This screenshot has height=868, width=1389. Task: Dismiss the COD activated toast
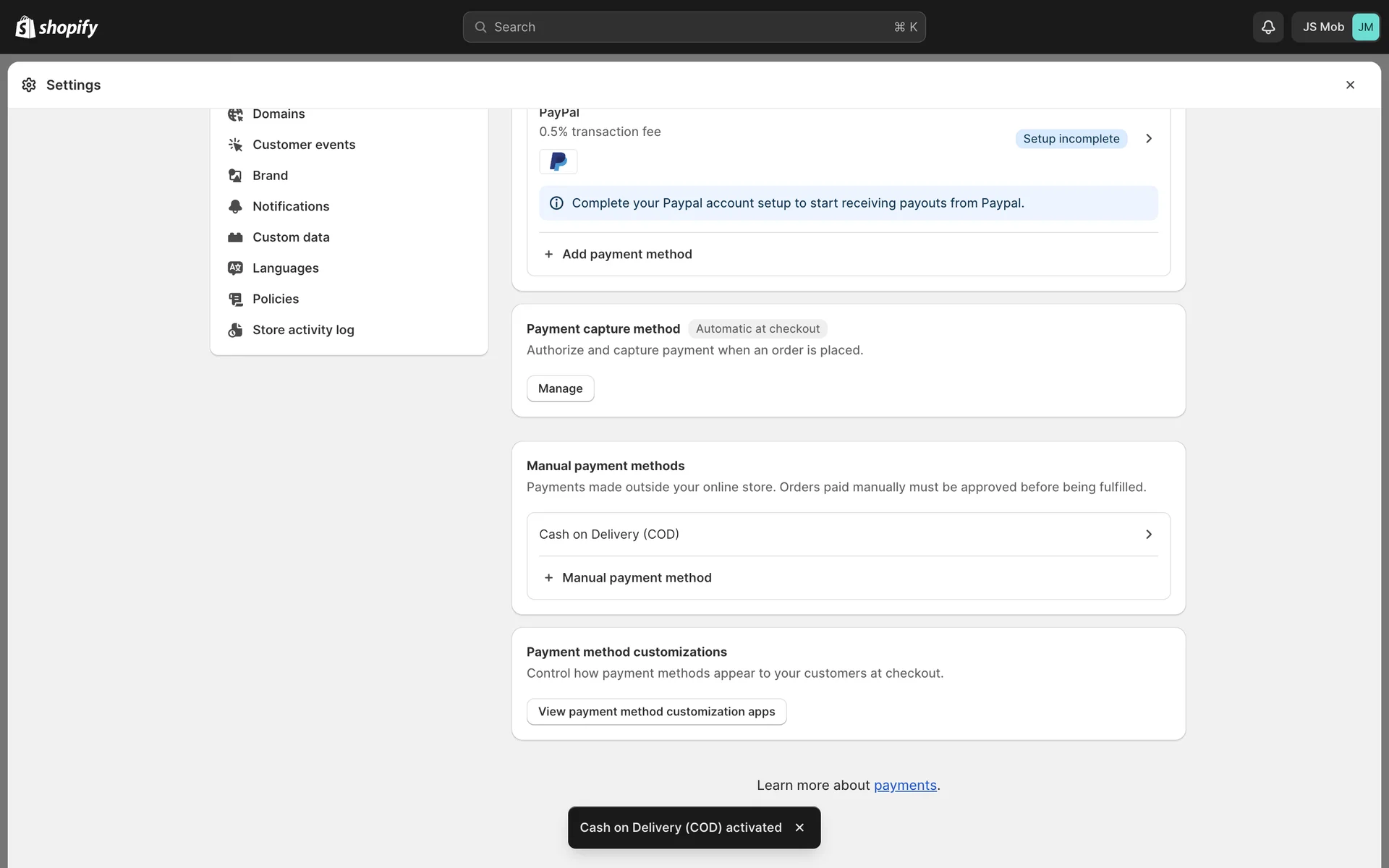(x=799, y=827)
